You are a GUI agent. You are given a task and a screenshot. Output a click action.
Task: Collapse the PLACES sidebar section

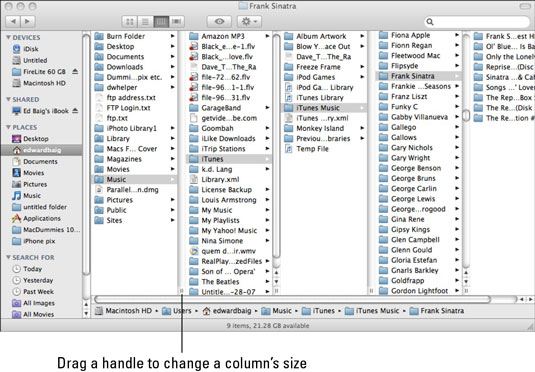[8, 127]
